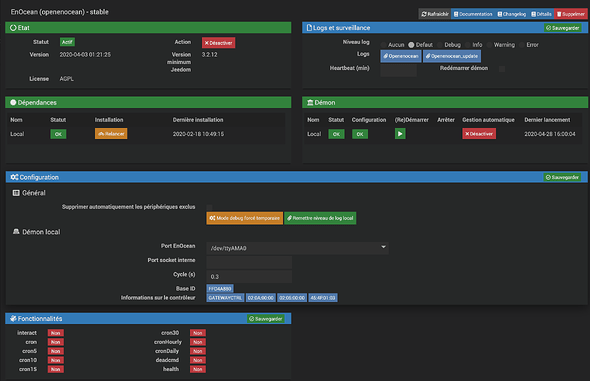
Task: Select the Error log level
Action: tap(522, 45)
